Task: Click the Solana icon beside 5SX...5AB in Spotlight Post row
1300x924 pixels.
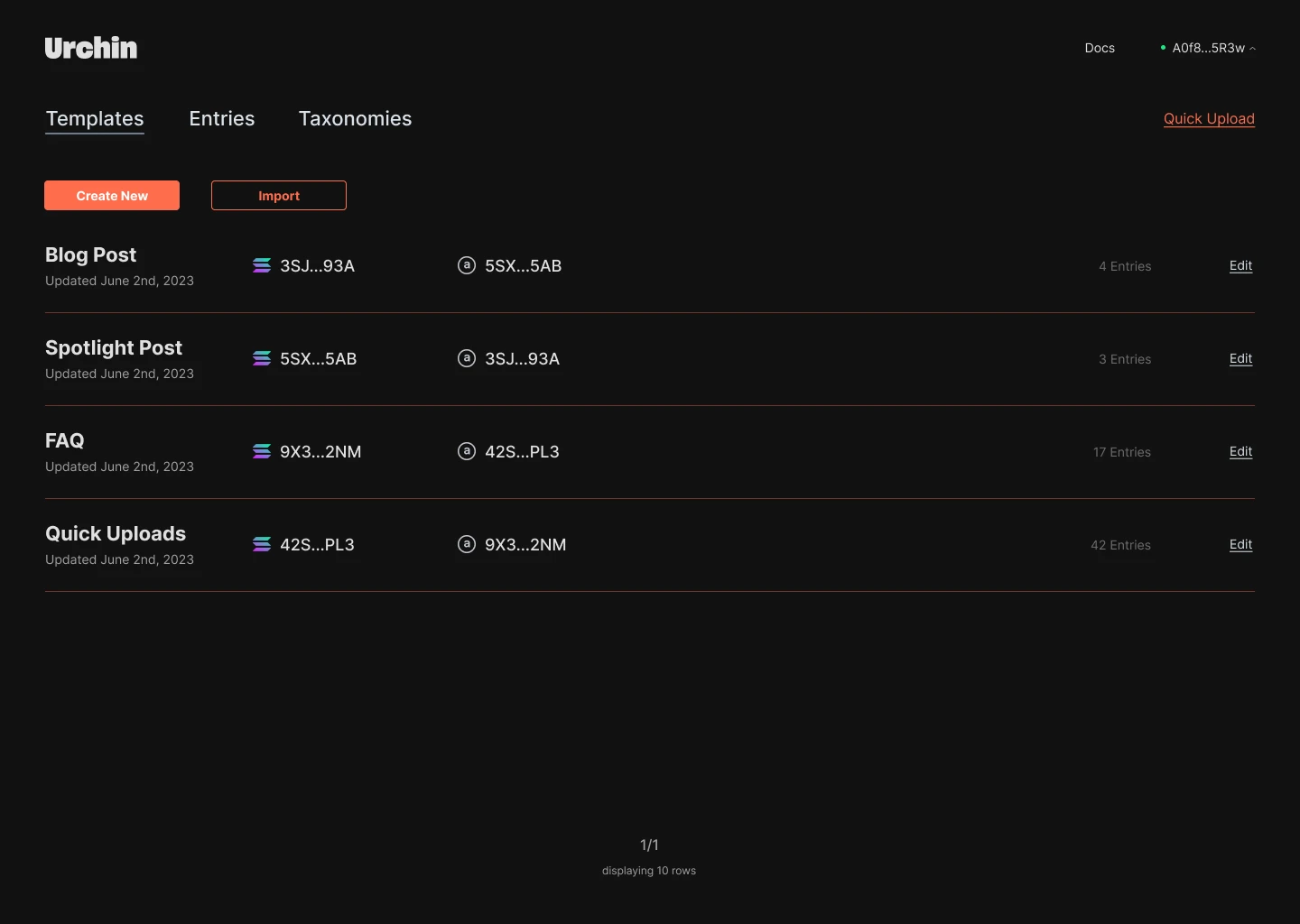Action: [x=262, y=358]
